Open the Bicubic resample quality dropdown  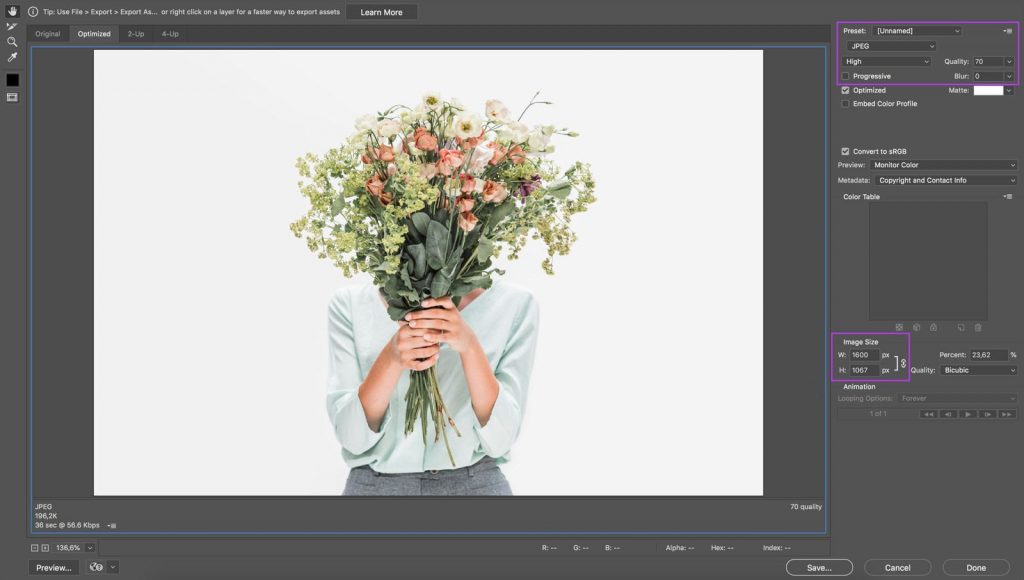click(978, 370)
